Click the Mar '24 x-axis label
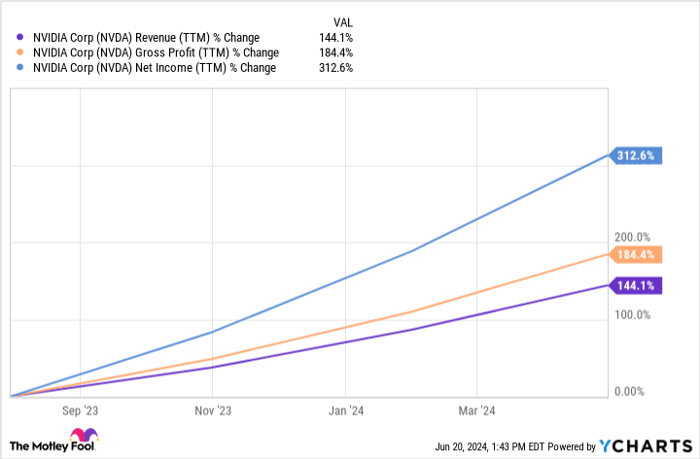 pos(476,410)
